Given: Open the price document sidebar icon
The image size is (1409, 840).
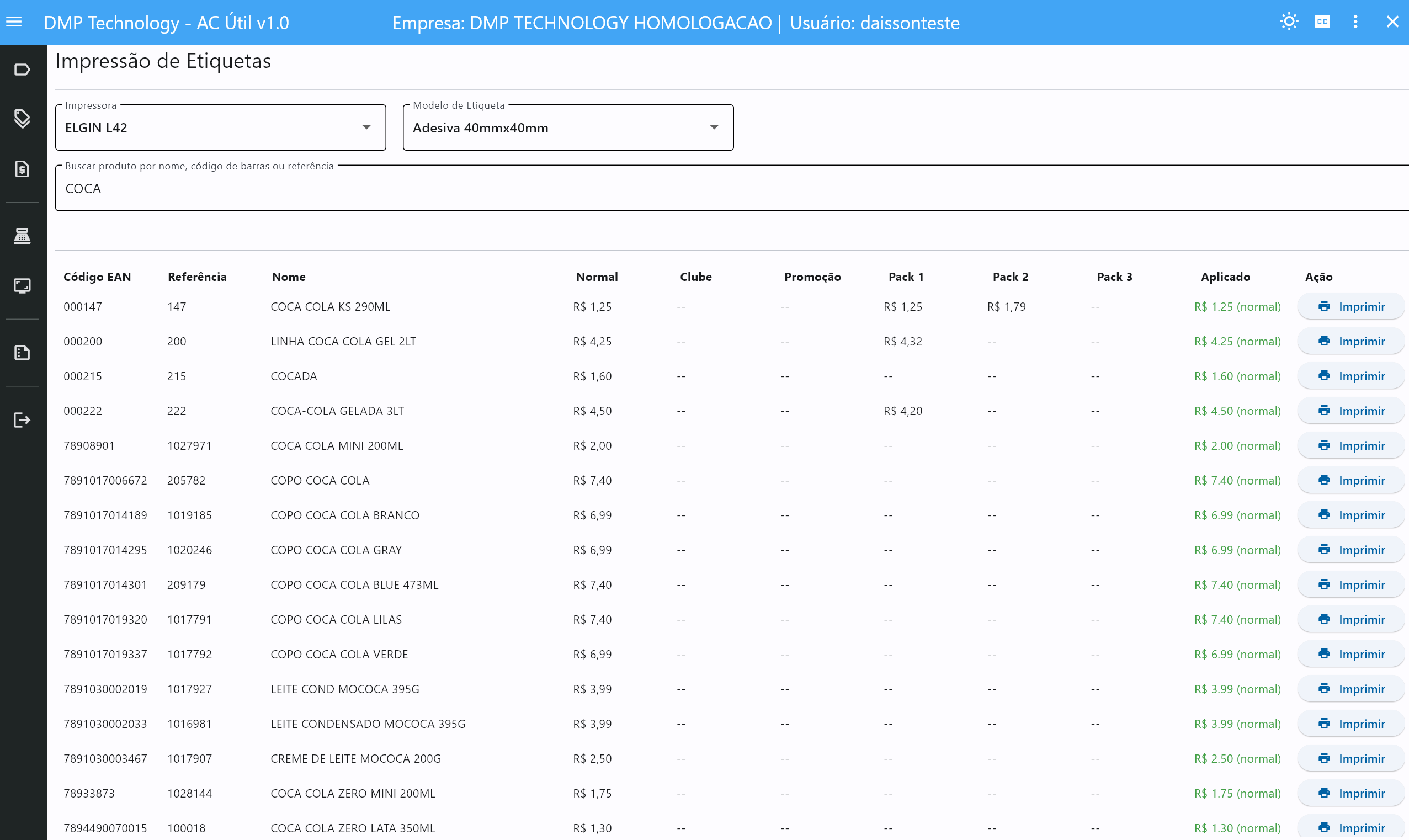Looking at the screenshot, I should 22,169.
